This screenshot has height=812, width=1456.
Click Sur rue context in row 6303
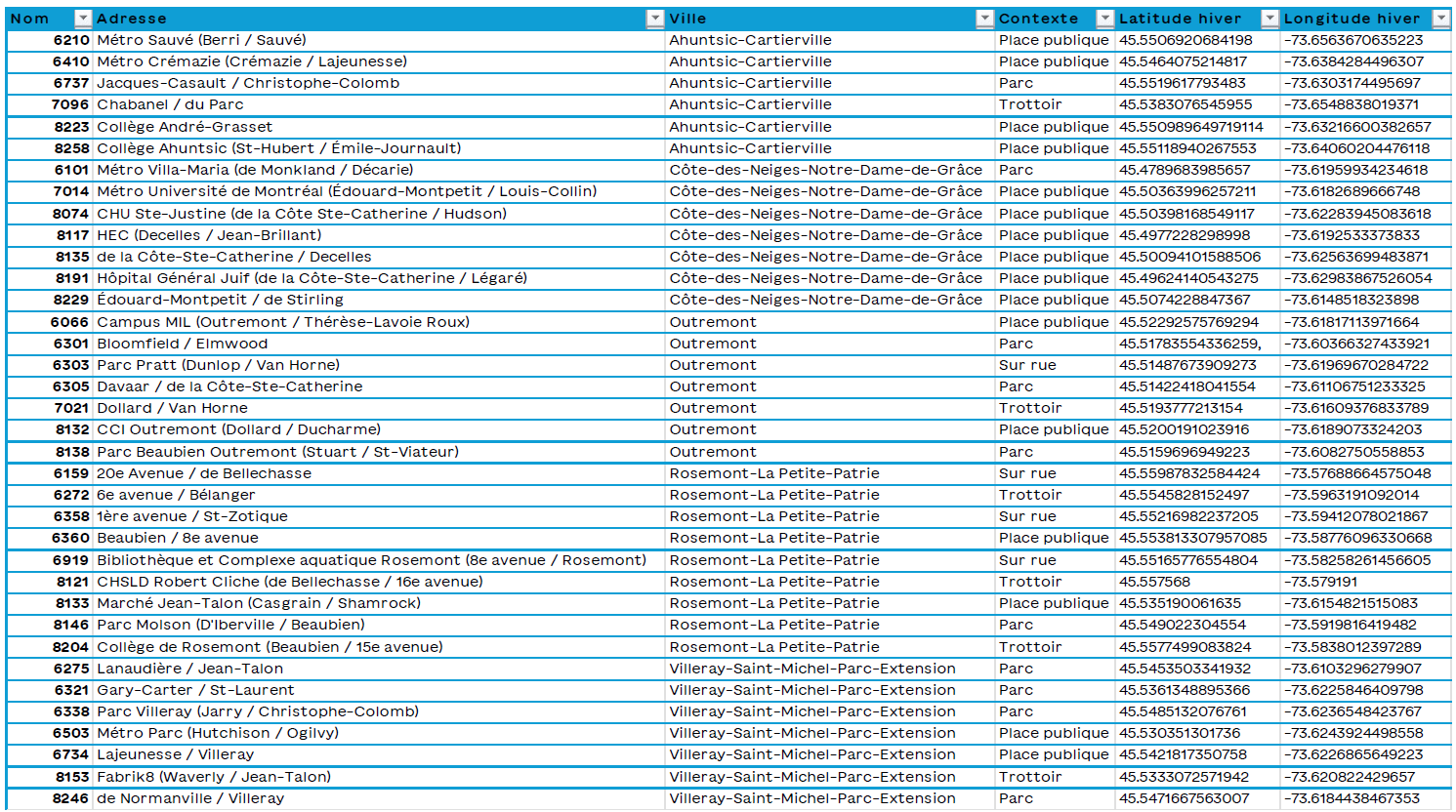1055,365
